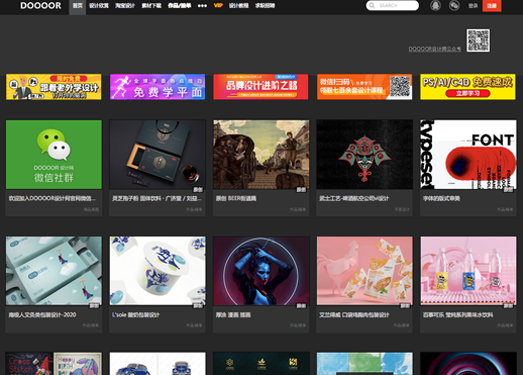Image resolution: width=523 pixels, height=375 pixels.
Task: Open the nav item right of 首页
Action: tap(99, 6)
